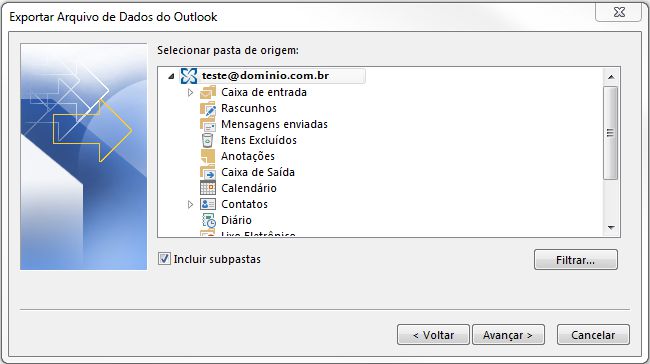Select the Calendário calendar icon

pos(208,188)
